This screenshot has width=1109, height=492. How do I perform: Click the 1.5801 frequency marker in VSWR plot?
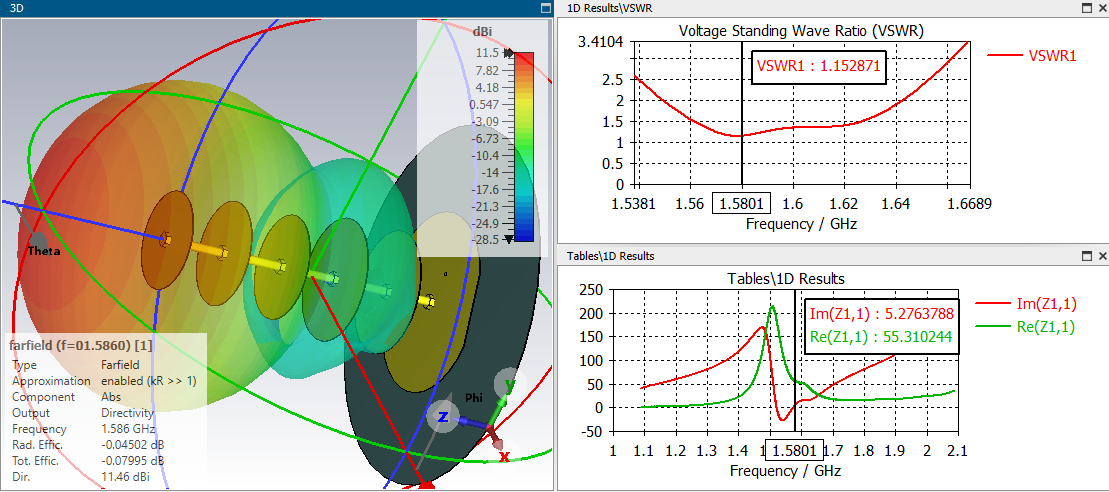[x=741, y=204]
